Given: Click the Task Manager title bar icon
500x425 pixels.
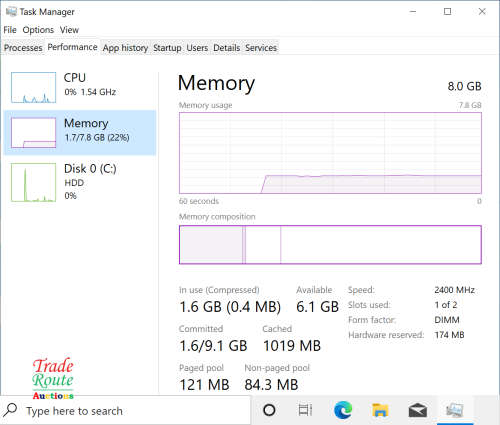Looking at the screenshot, I should click(x=11, y=11).
